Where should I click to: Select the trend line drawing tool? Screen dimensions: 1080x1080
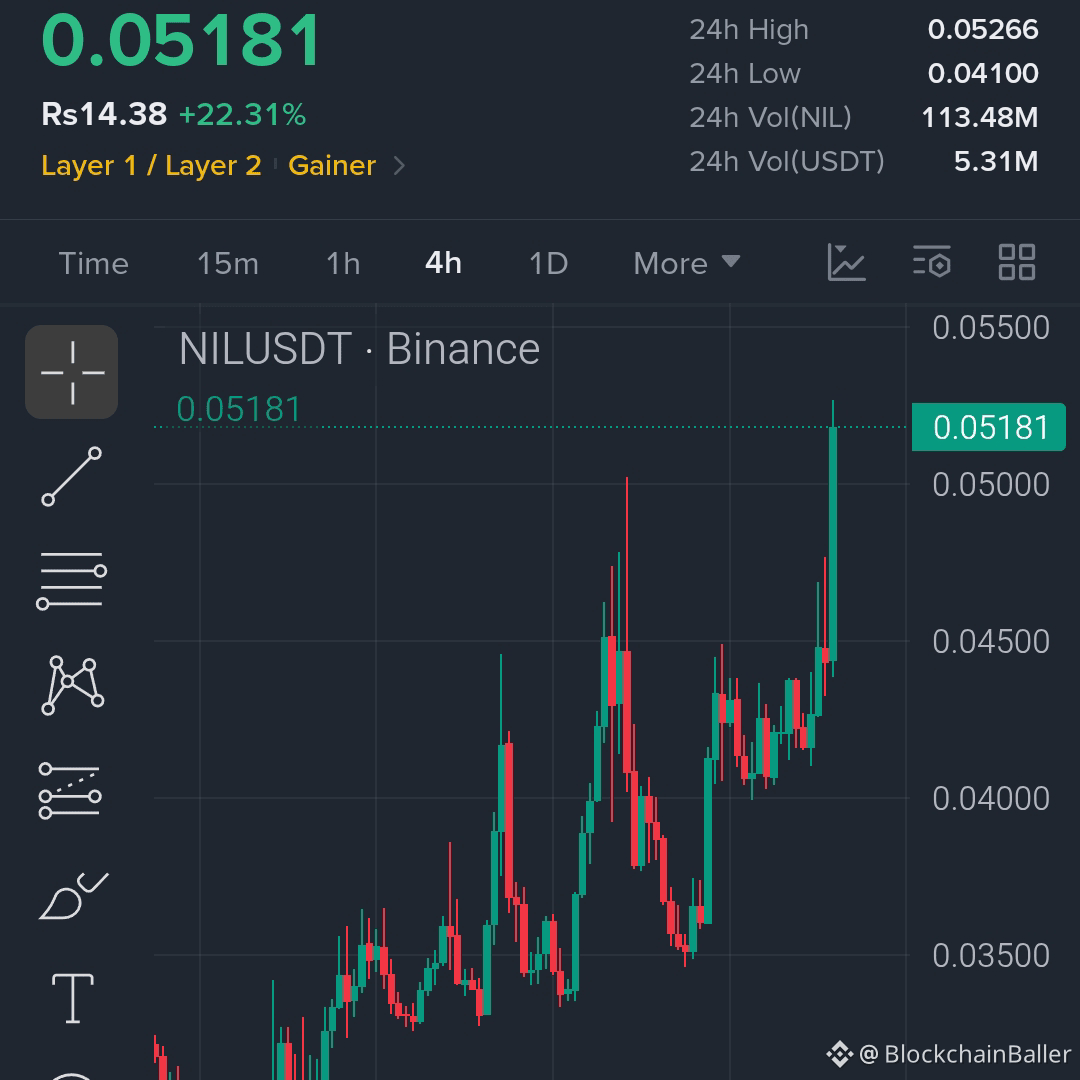pyautogui.click(x=72, y=477)
